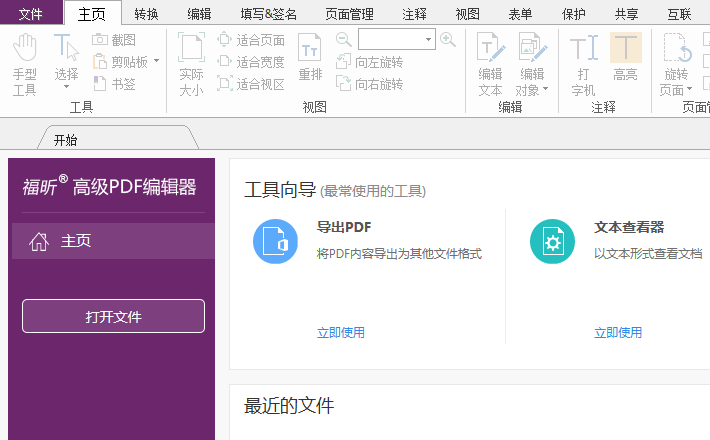
Task: Open the Fill & Sign (填写&签名) tab
Action: click(269, 14)
